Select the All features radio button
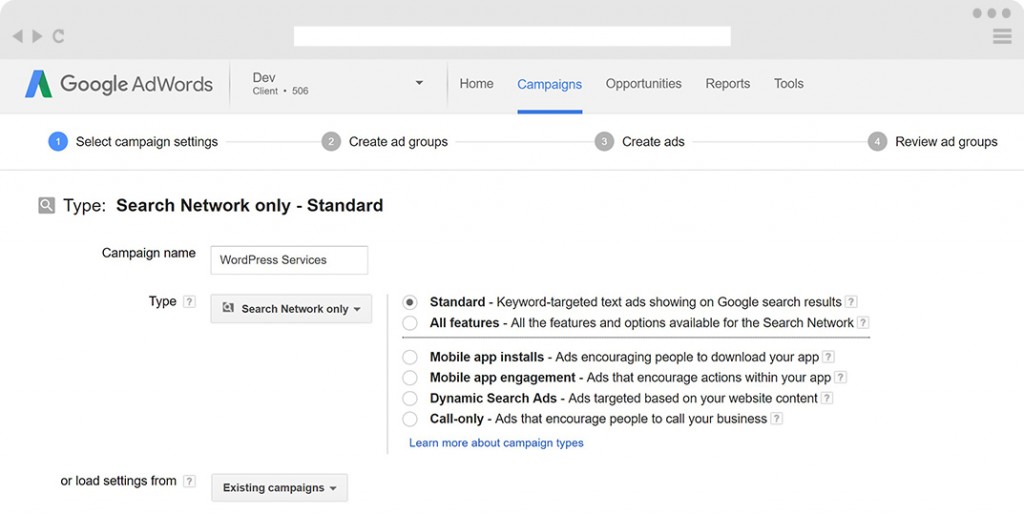The image size is (1024, 514). tap(410, 323)
